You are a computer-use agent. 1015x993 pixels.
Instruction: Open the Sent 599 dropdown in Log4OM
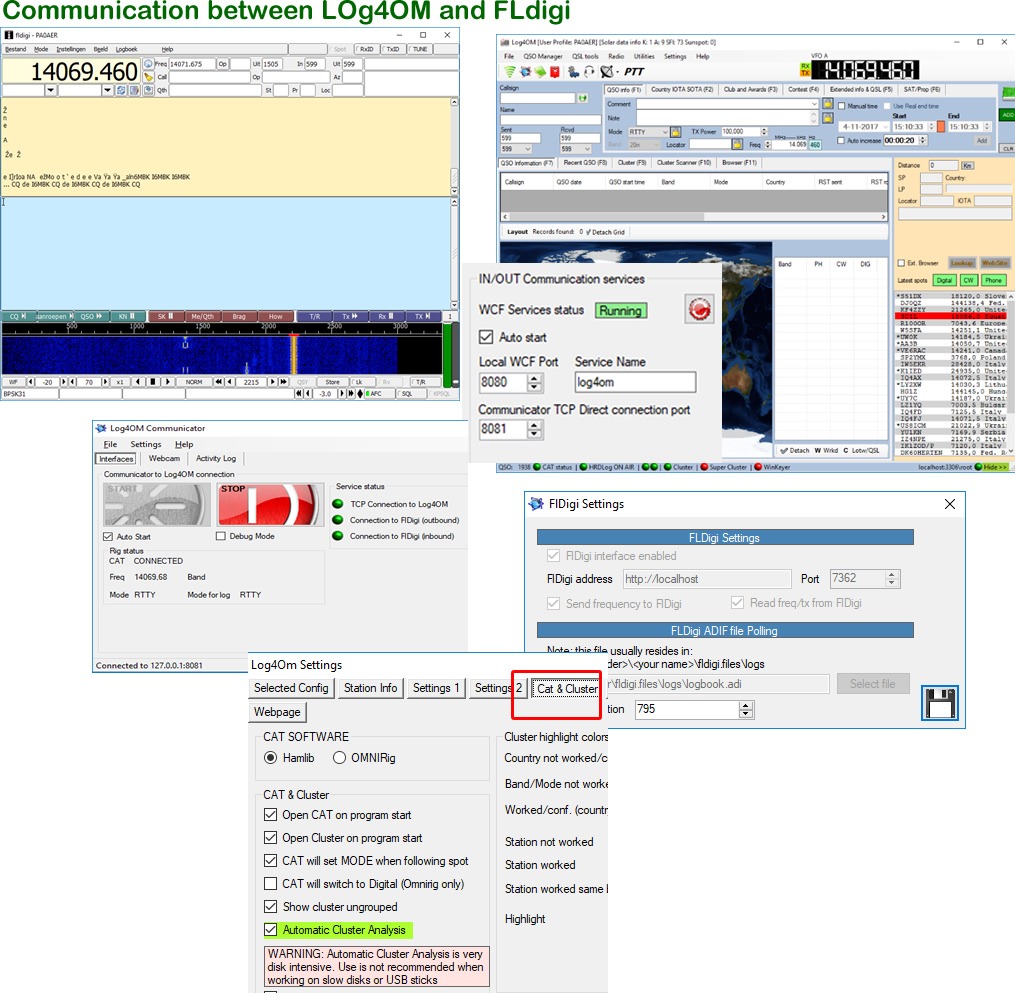pos(528,150)
